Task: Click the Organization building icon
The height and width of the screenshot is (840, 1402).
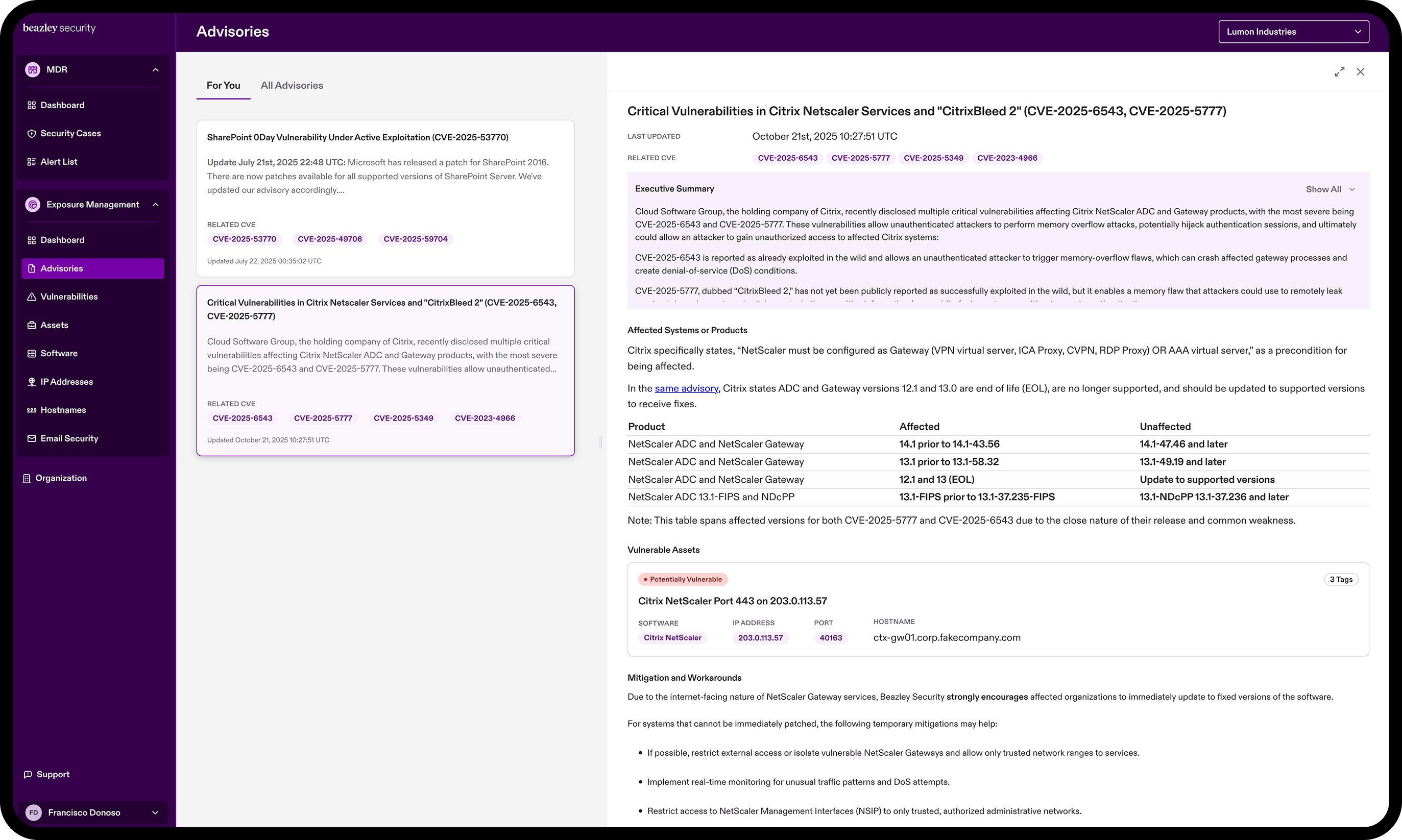Action: tap(27, 478)
